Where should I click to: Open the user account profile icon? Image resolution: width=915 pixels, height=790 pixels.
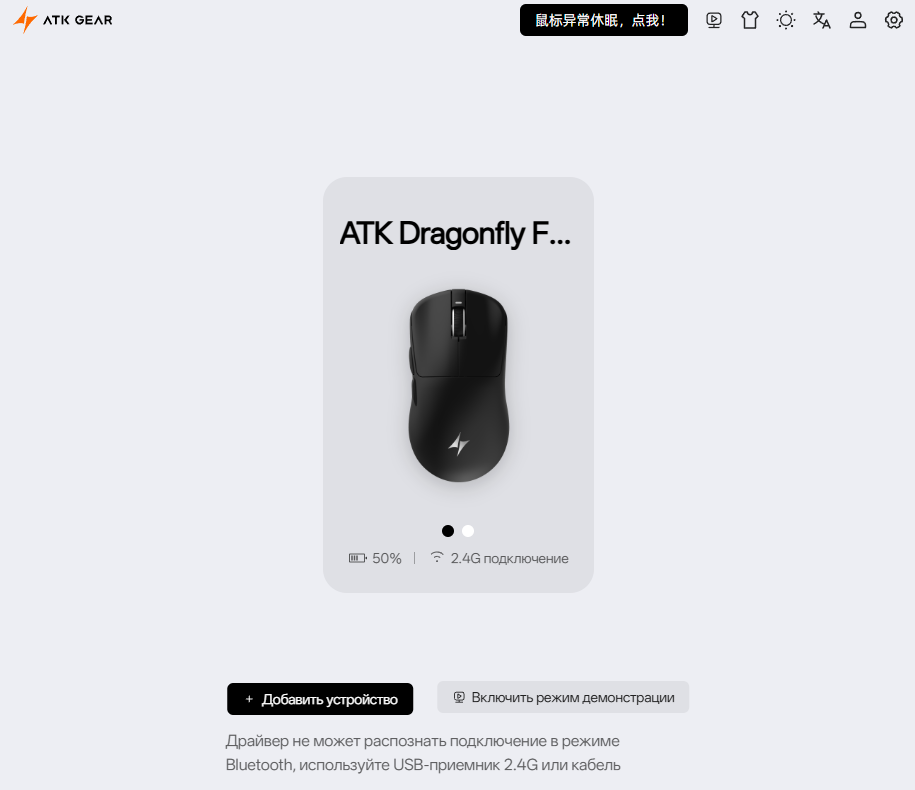coord(858,20)
